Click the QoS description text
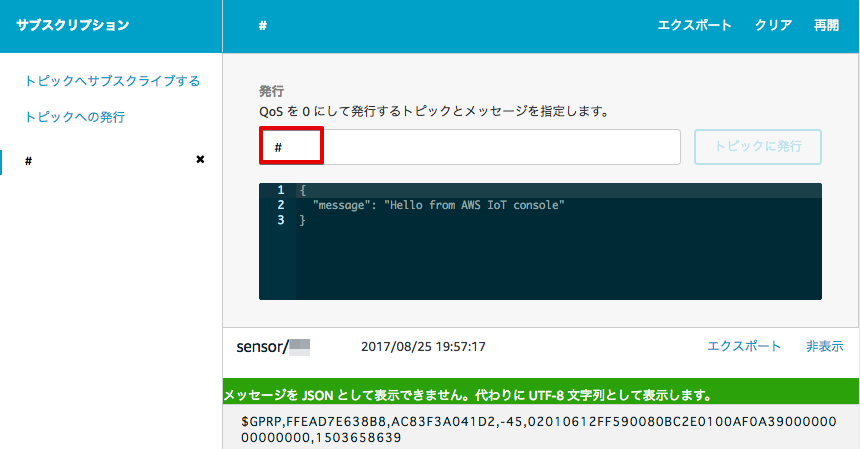 click(434, 111)
